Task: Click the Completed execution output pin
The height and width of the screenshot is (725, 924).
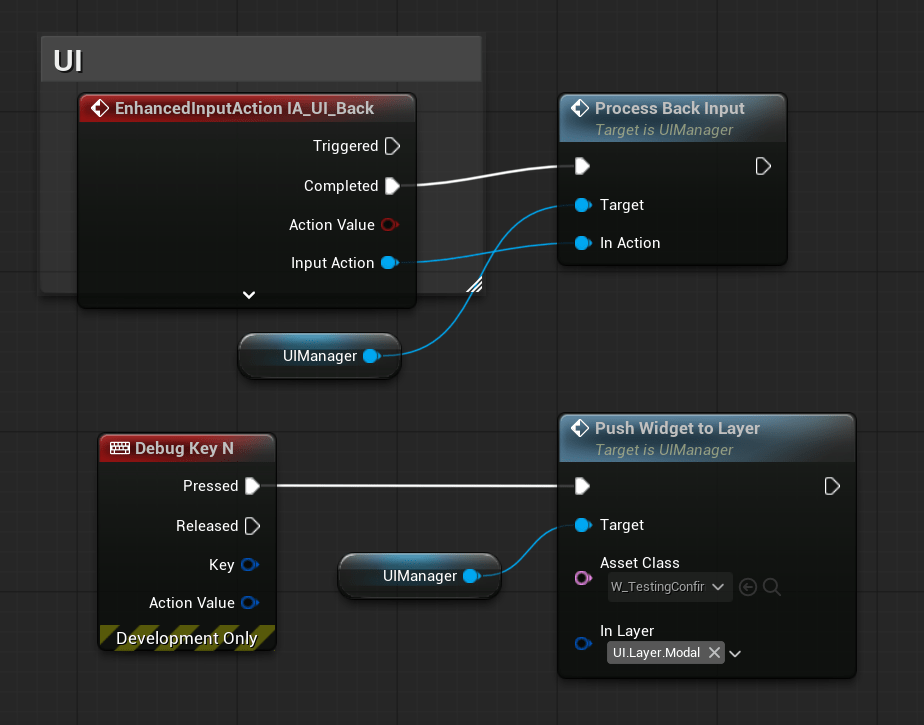Action: coord(392,186)
